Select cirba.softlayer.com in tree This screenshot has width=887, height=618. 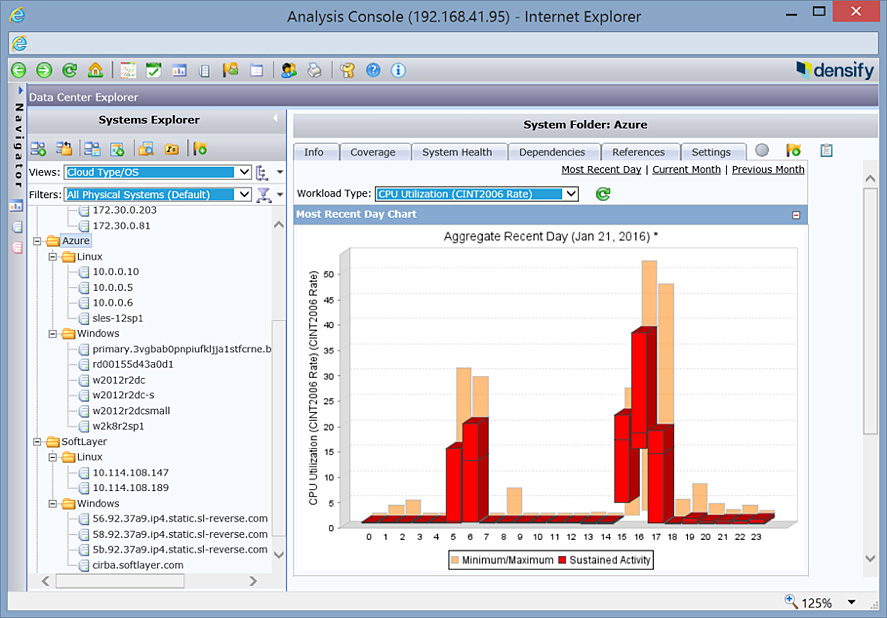click(x=137, y=565)
